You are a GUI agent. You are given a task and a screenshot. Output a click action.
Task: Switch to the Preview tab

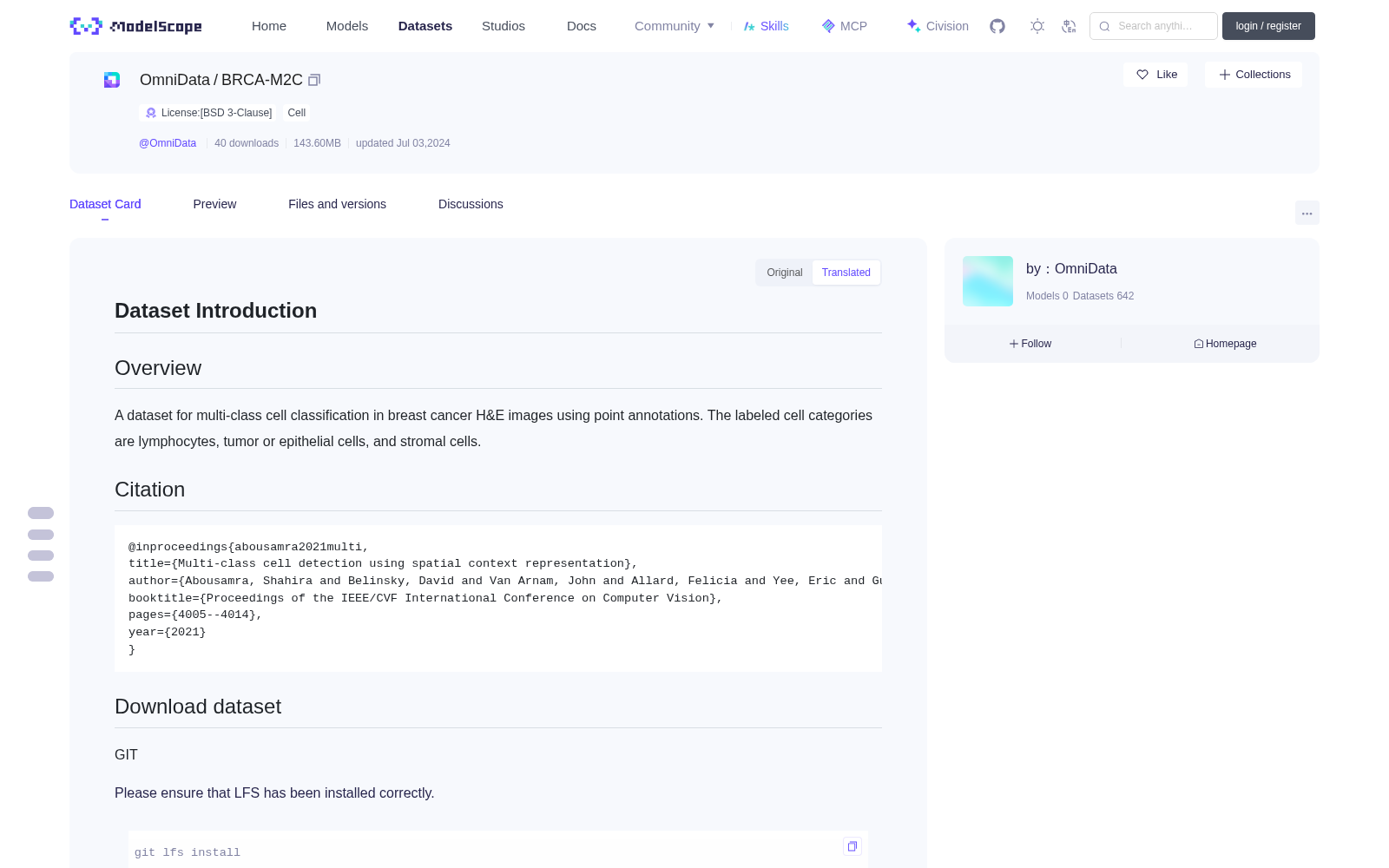[x=214, y=204]
